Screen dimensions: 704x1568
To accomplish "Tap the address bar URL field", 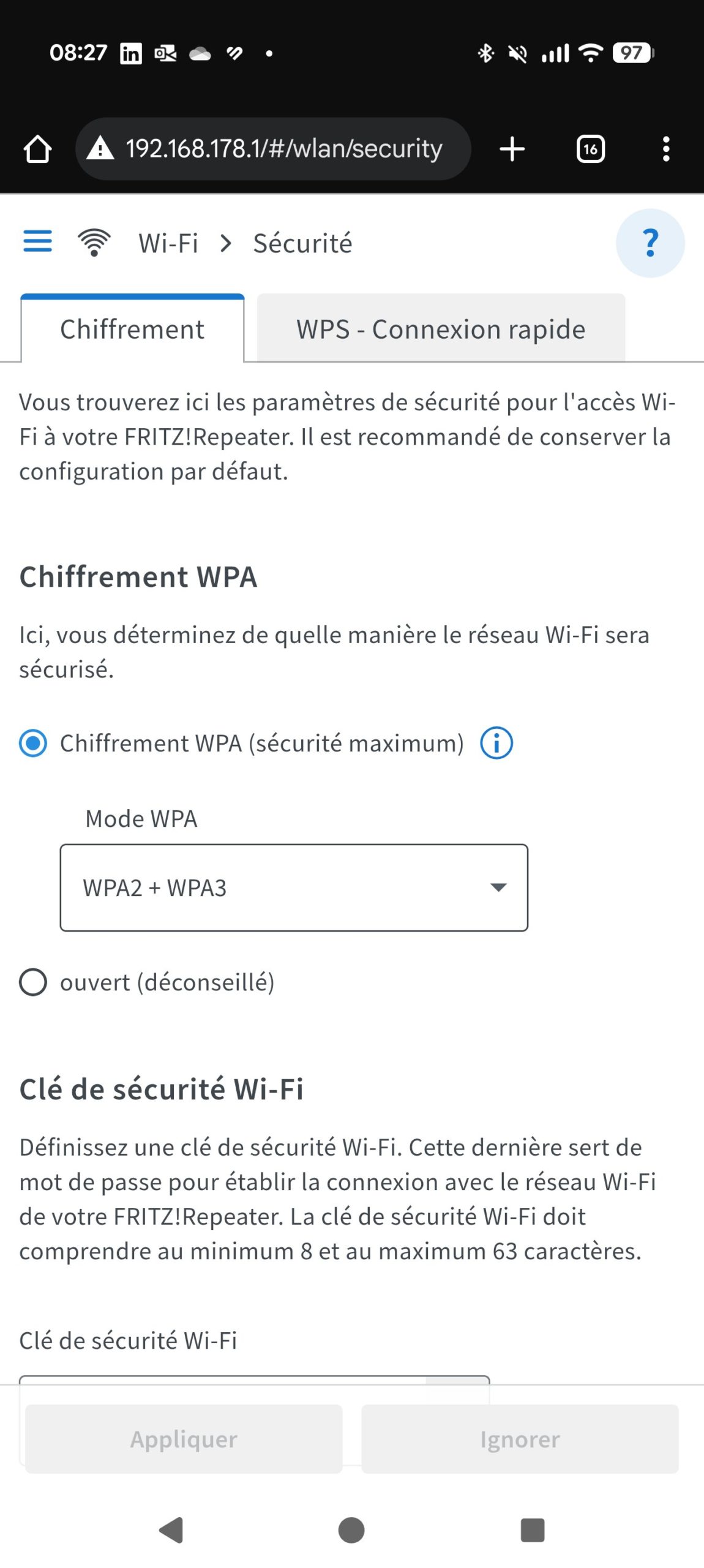I will tap(284, 149).
